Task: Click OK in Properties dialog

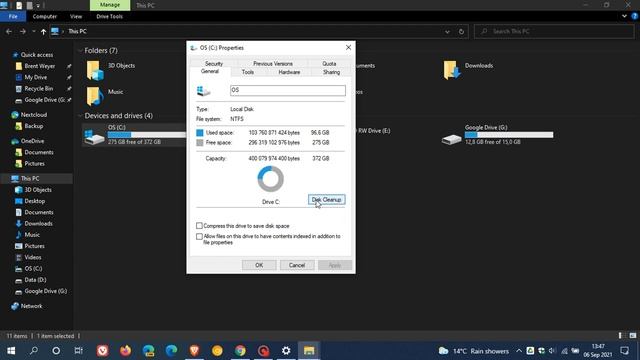Action: coord(259,265)
